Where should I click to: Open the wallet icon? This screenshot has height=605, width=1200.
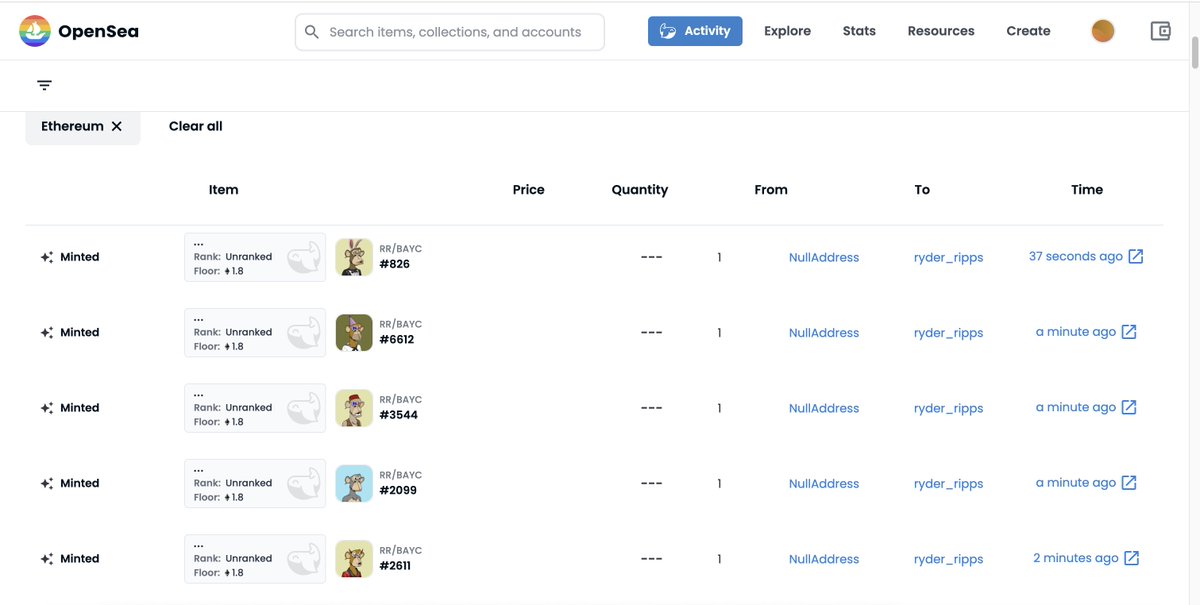(x=1160, y=31)
